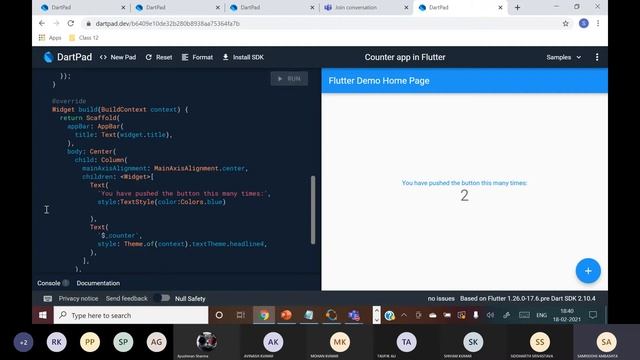
Task: Open DartPad three-dot overflow menu
Action: point(597,57)
